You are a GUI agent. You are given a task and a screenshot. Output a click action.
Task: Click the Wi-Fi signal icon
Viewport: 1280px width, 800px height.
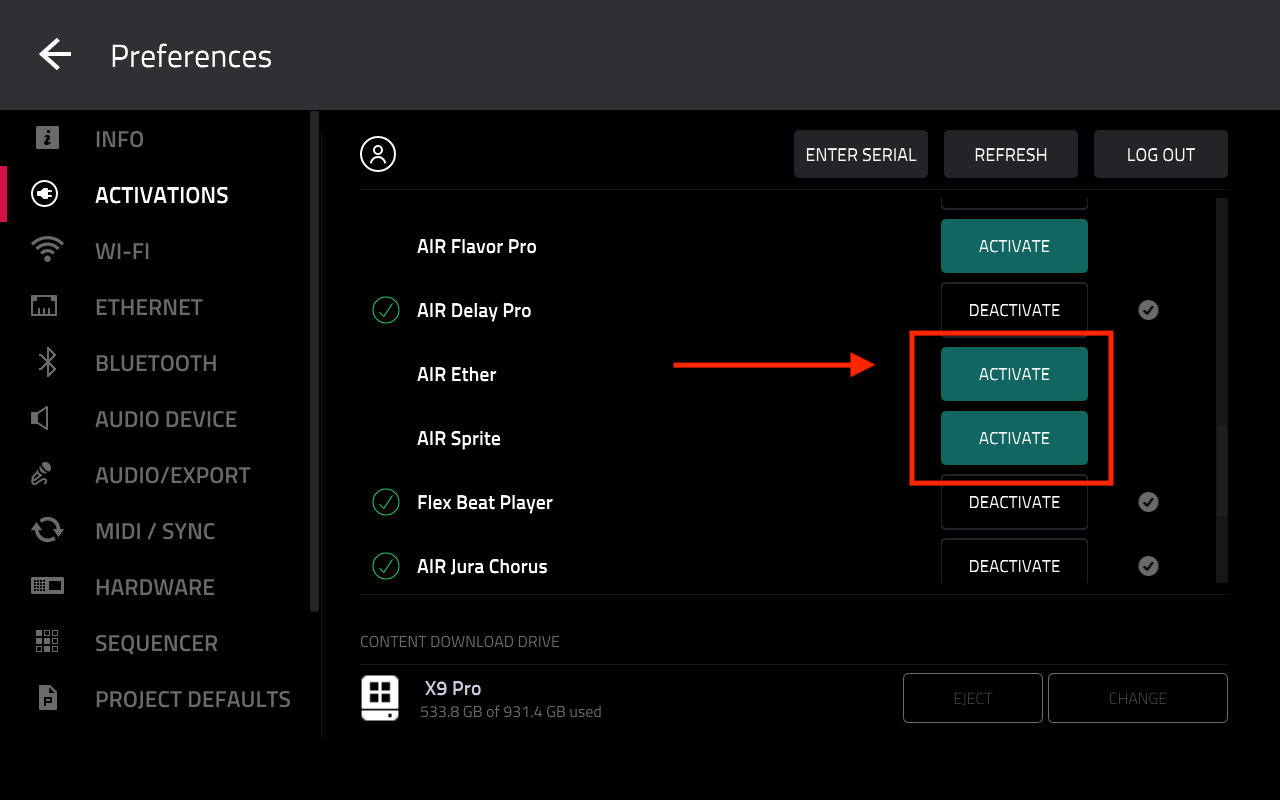point(47,249)
